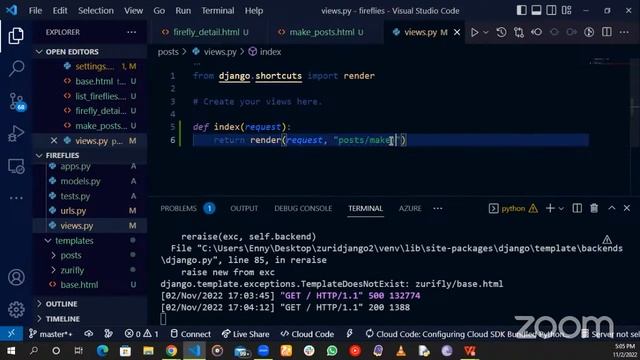
Task: Toggle secondary side bar layout button
Action: tap(551, 11)
